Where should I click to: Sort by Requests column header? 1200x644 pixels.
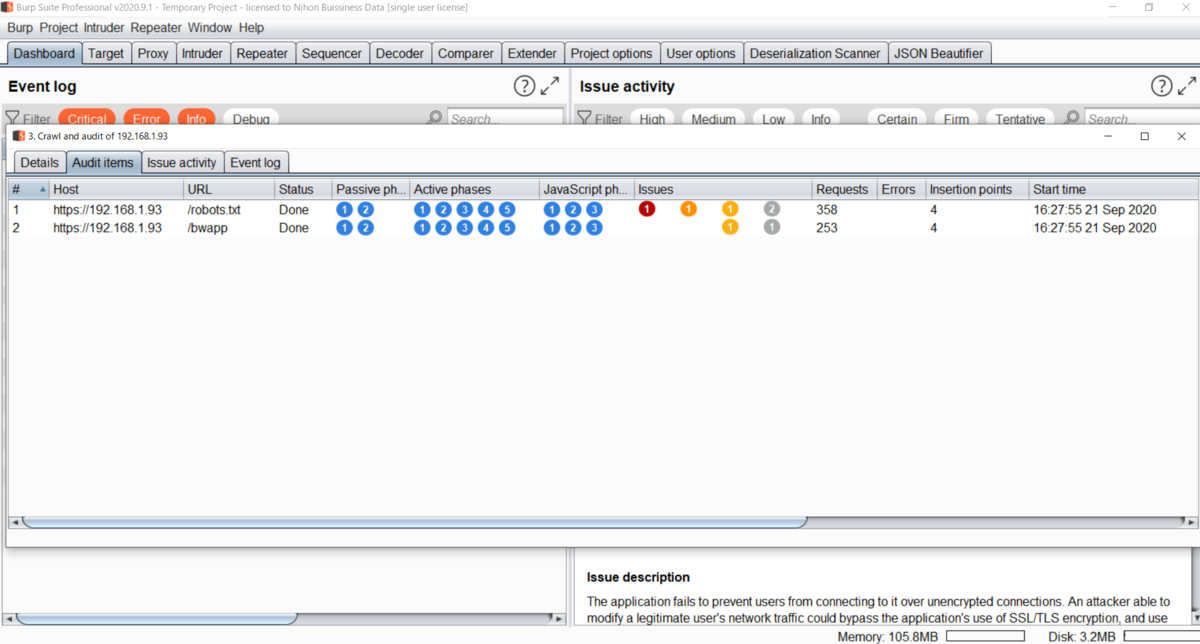844,189
